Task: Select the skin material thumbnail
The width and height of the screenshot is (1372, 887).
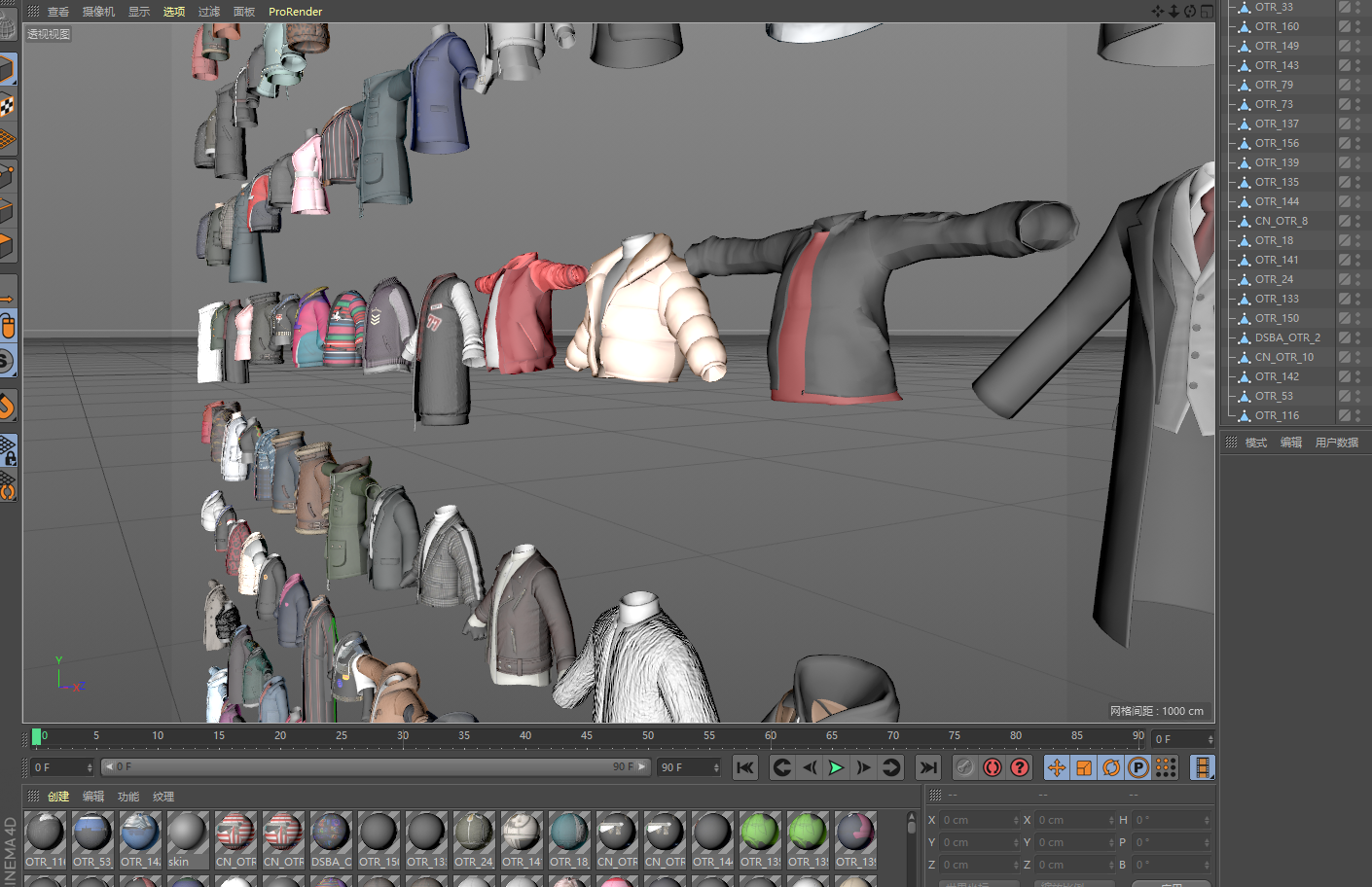Action: pyautogui.click(x=188, y=839)
